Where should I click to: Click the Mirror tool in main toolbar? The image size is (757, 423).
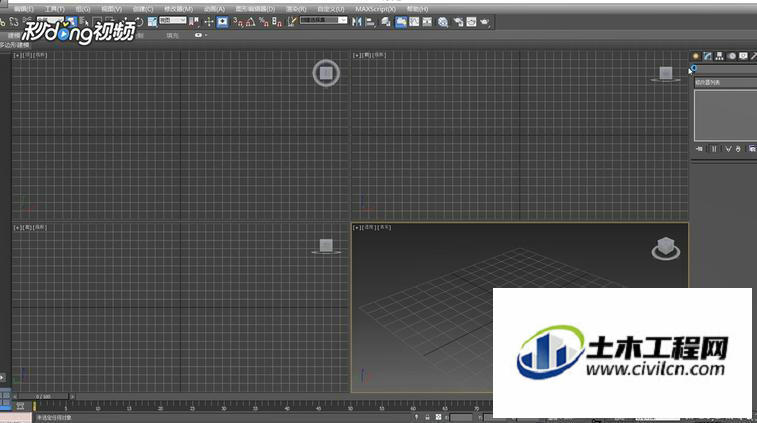click(357, 21)
